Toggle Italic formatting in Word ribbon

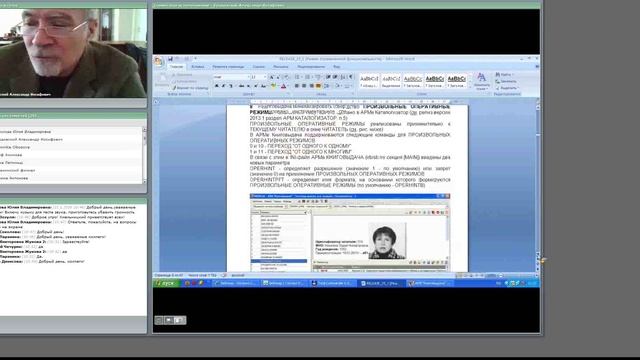click(x=224, y=86)
